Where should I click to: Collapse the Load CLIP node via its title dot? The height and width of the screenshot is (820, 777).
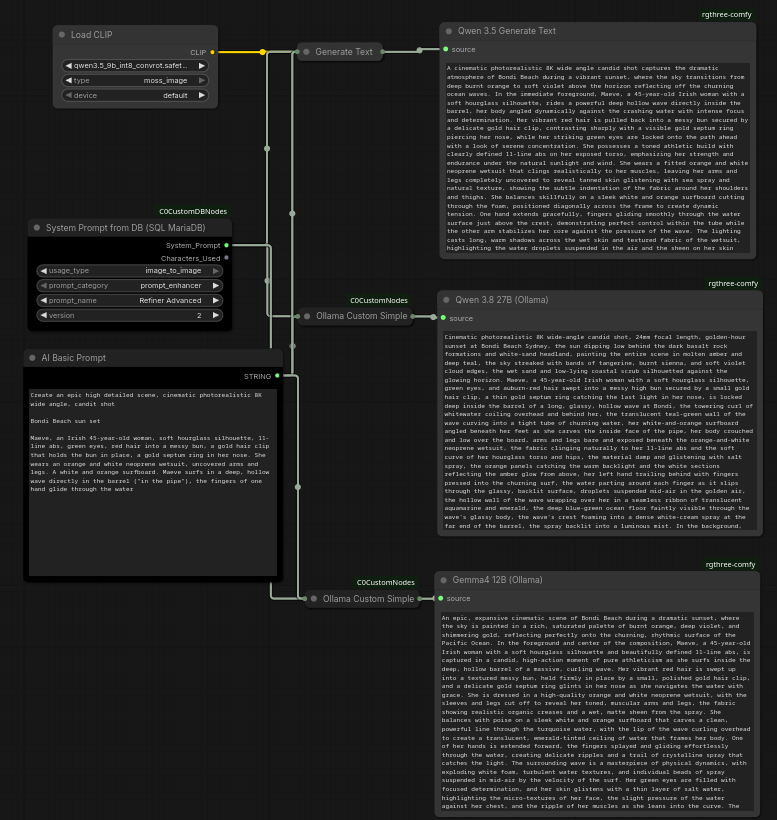(62, 35)
